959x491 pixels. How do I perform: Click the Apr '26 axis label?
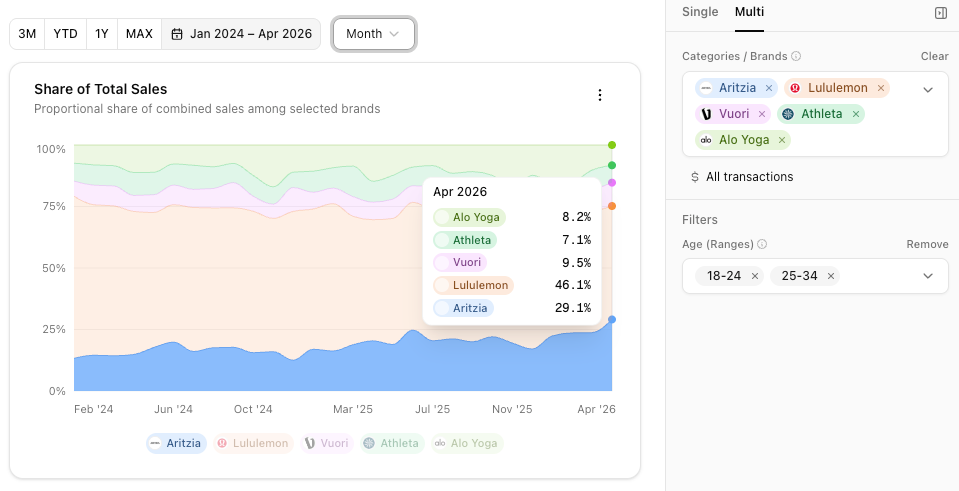(x=596, y=409)
